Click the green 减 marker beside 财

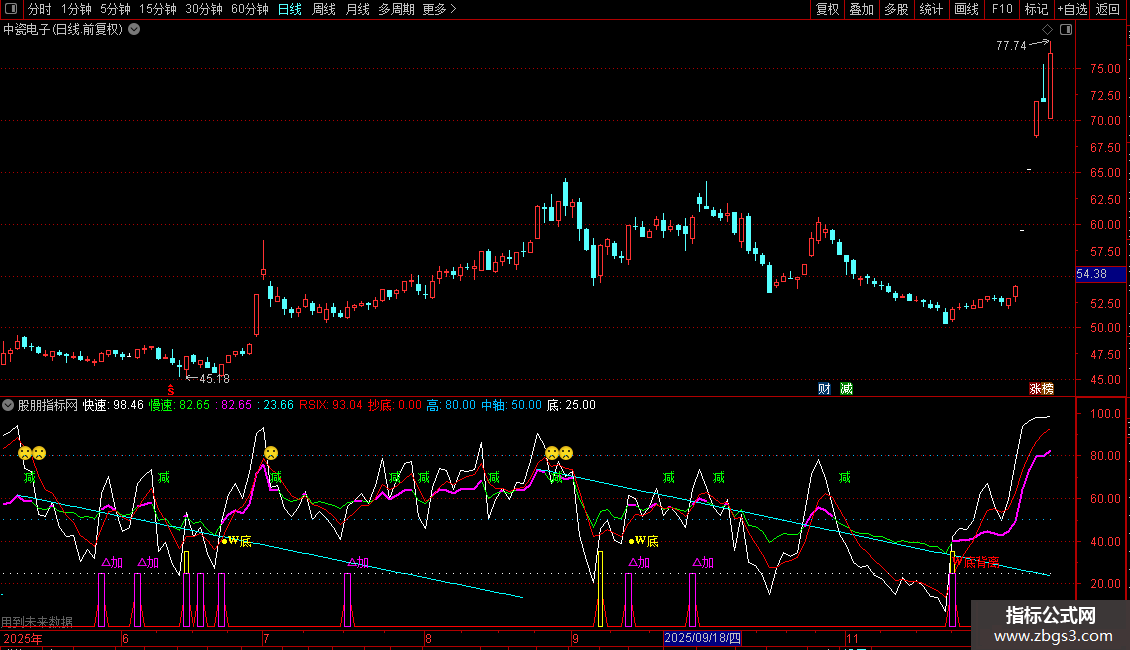click(x=847, y=388)
